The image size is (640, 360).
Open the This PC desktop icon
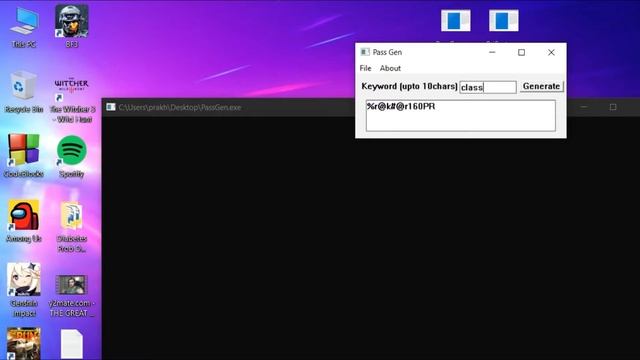click(x=24, y=27)
